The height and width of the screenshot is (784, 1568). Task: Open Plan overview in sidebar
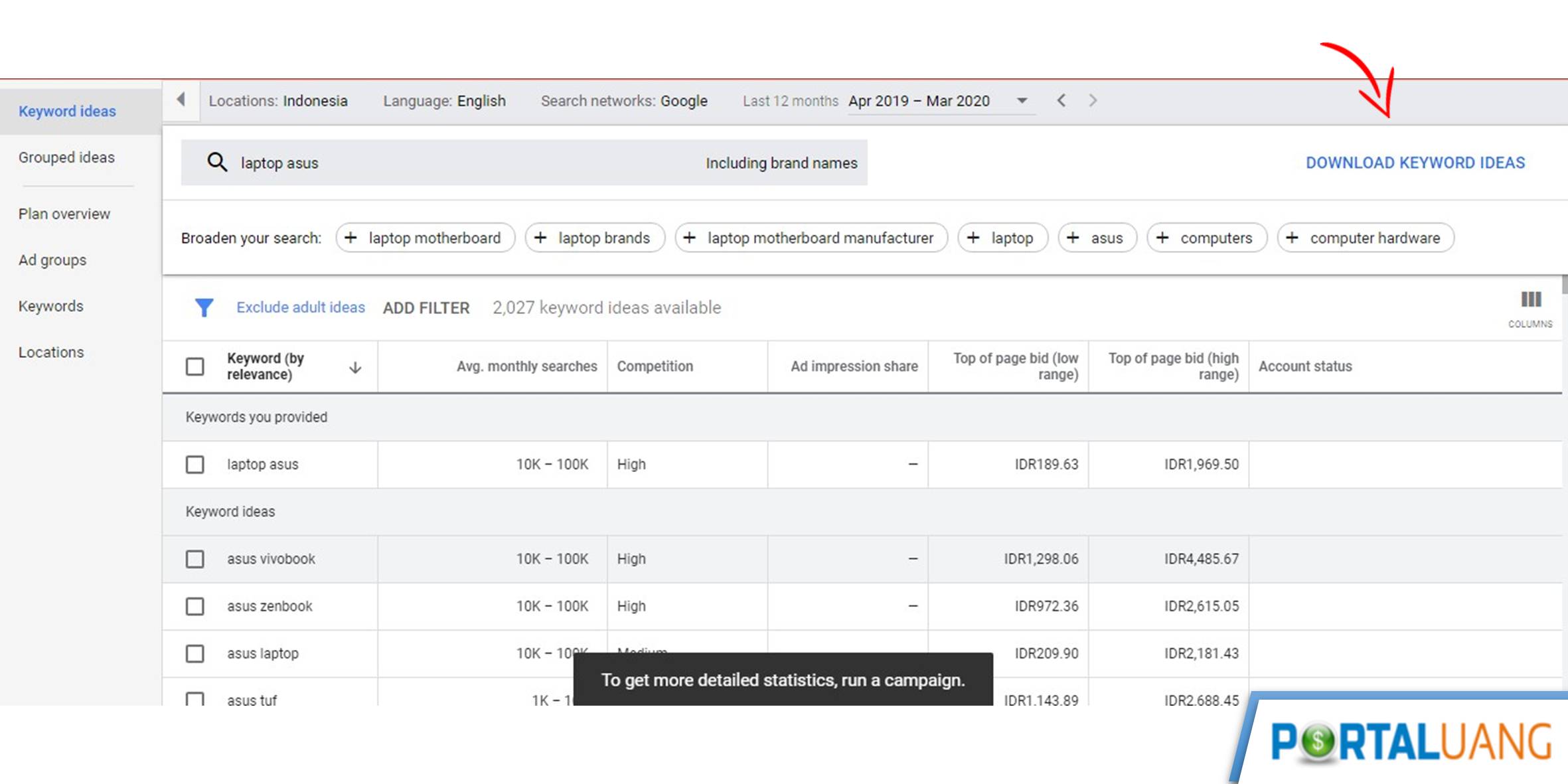coord(64,214)
